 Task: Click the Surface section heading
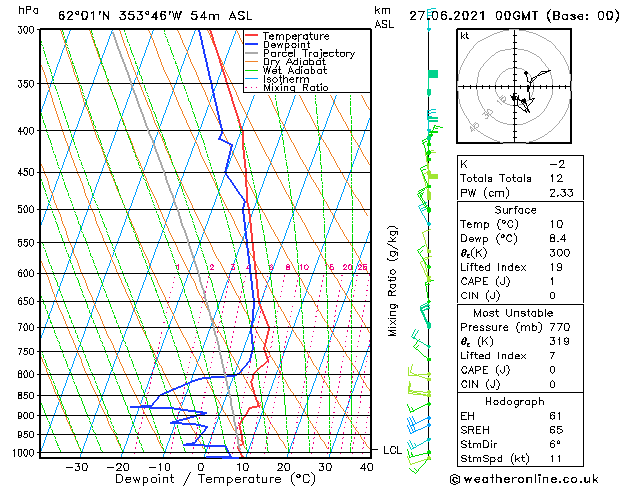[515, 210]
